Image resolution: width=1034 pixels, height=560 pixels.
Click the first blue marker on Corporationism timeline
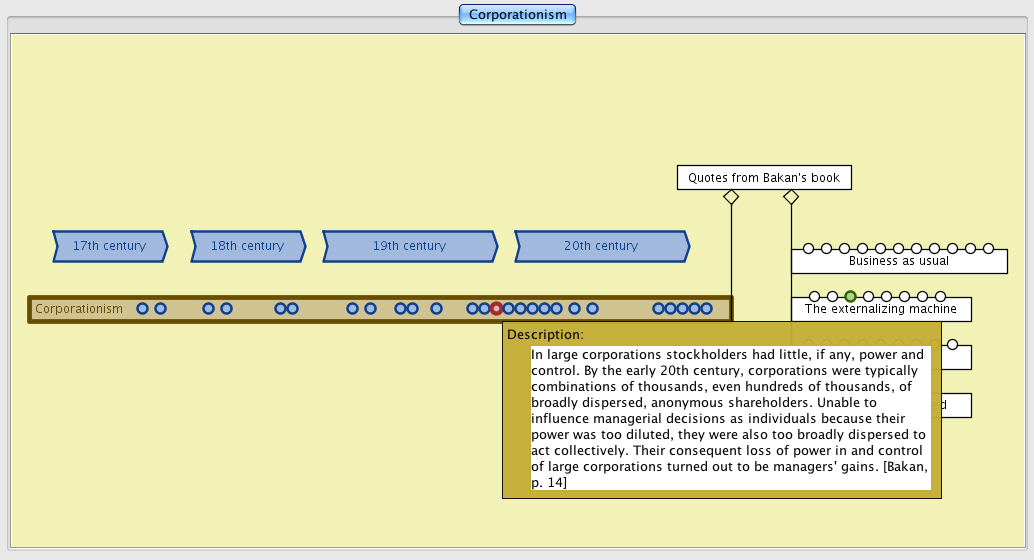tap(142, 309)
